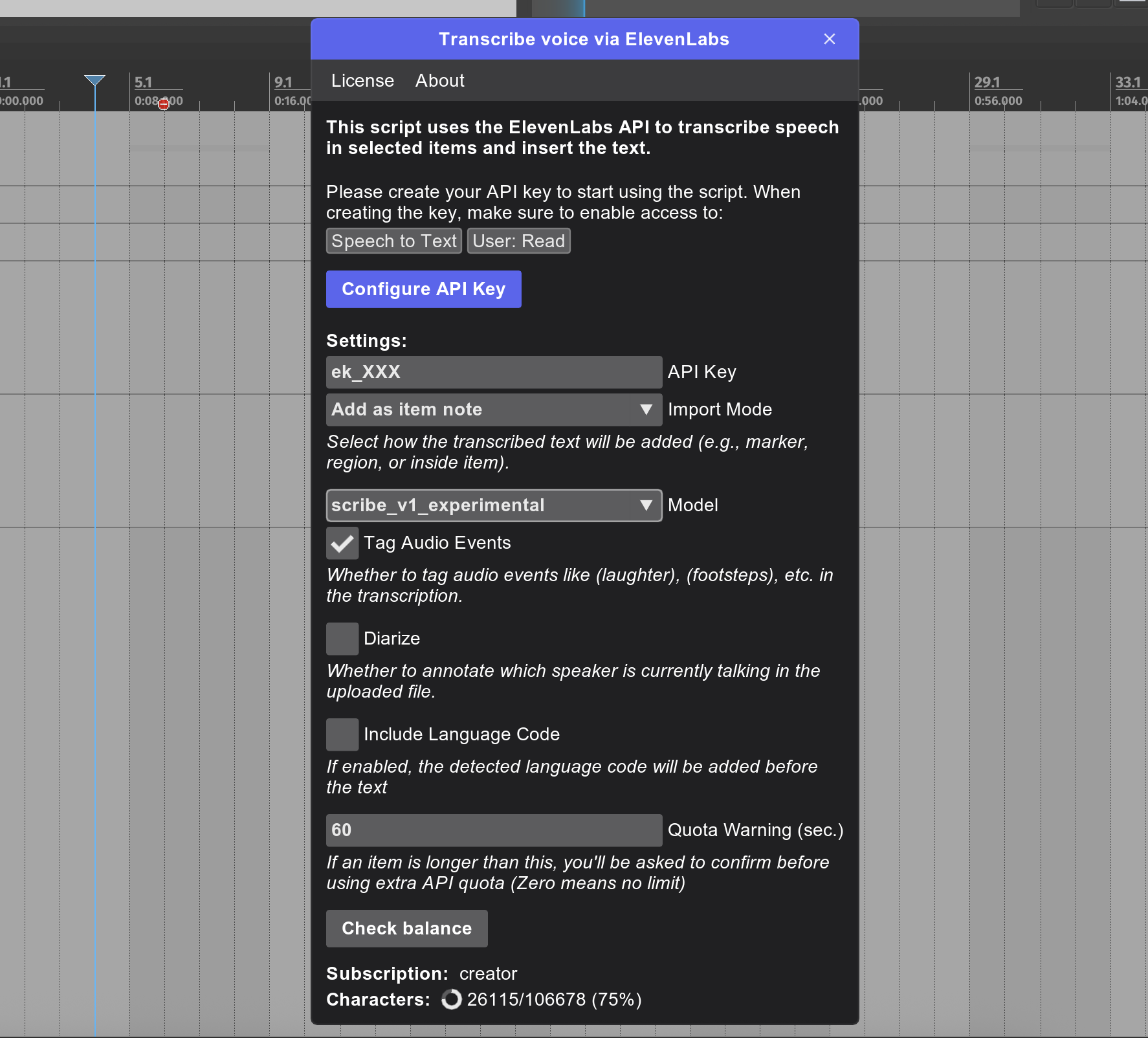The height and width of the screenshot is (1038, 1148).
Task: Close the Transcribe voice dialog
Action: click(829, 39)
